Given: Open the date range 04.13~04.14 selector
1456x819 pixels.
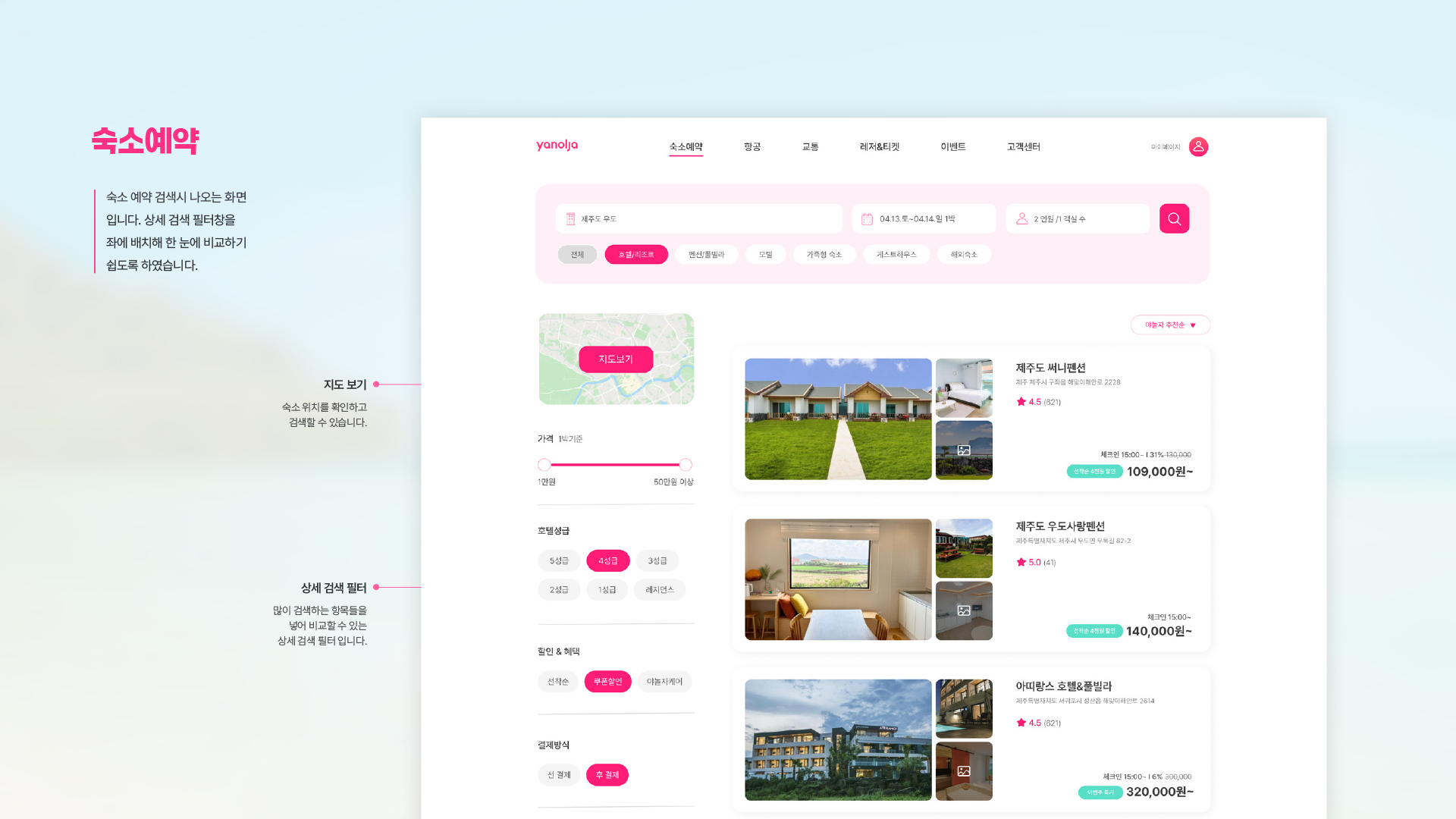Looking at the screenshot, I should [924, 218].
